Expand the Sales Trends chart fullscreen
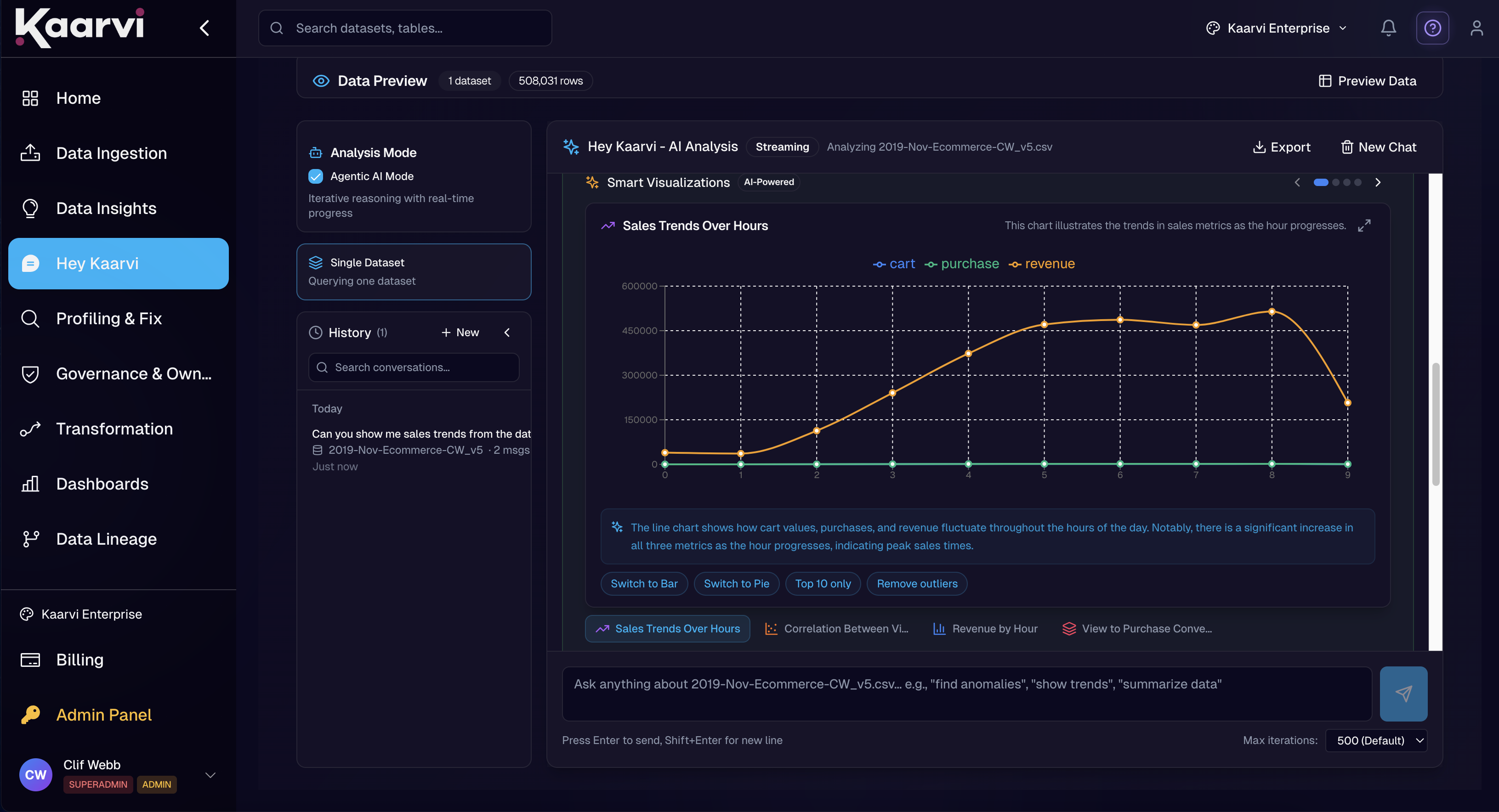This screenshot has width=1499, height=812. 1364,226
